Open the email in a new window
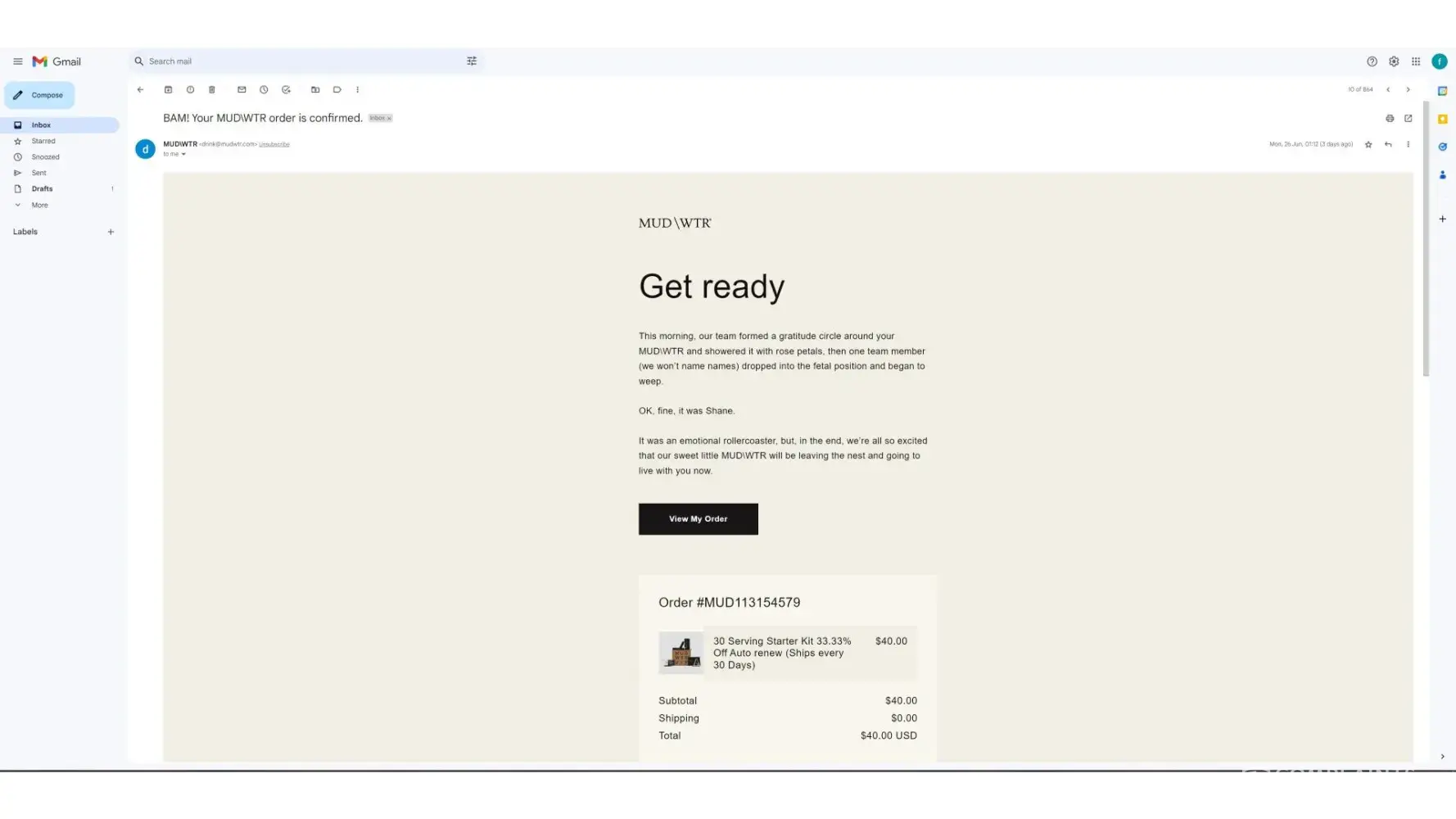Screen dimensions: 1456x819 pyautogui.click(x=1409, y=119)
